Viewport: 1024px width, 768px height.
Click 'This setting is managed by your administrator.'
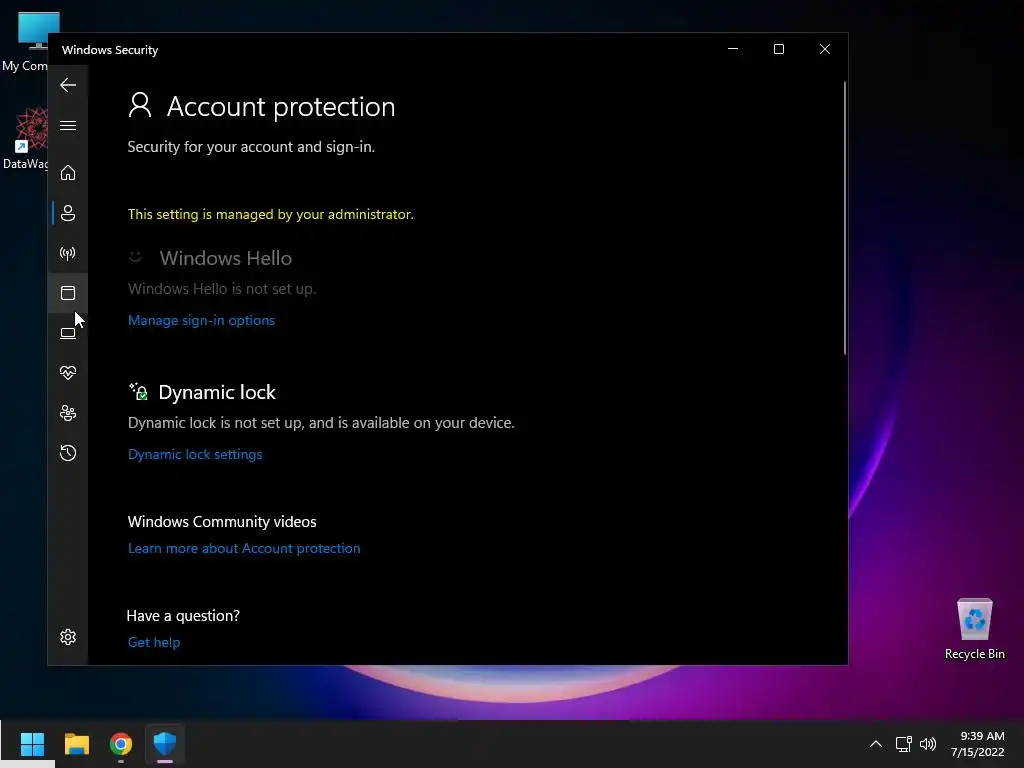(x=270, y=214)
